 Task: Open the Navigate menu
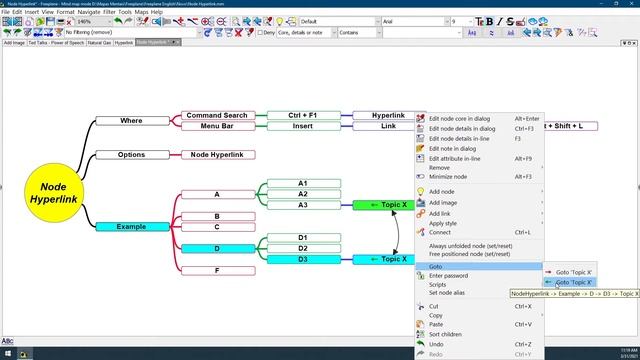tap(89, 12)
